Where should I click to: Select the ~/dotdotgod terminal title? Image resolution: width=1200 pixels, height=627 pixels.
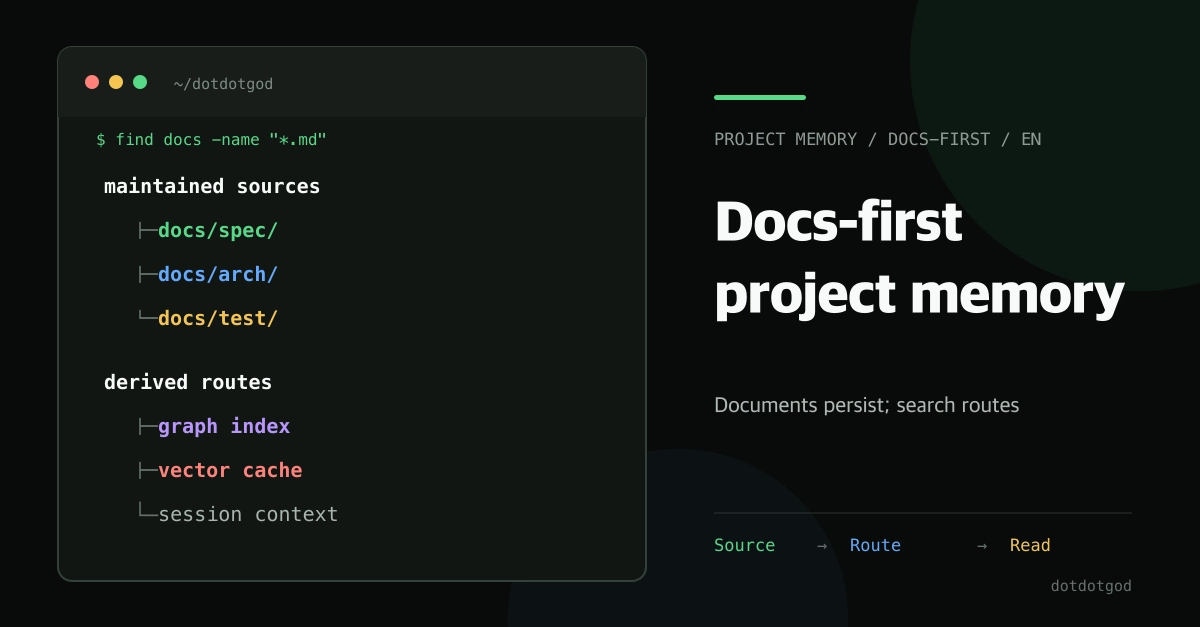tap(223, 84)
